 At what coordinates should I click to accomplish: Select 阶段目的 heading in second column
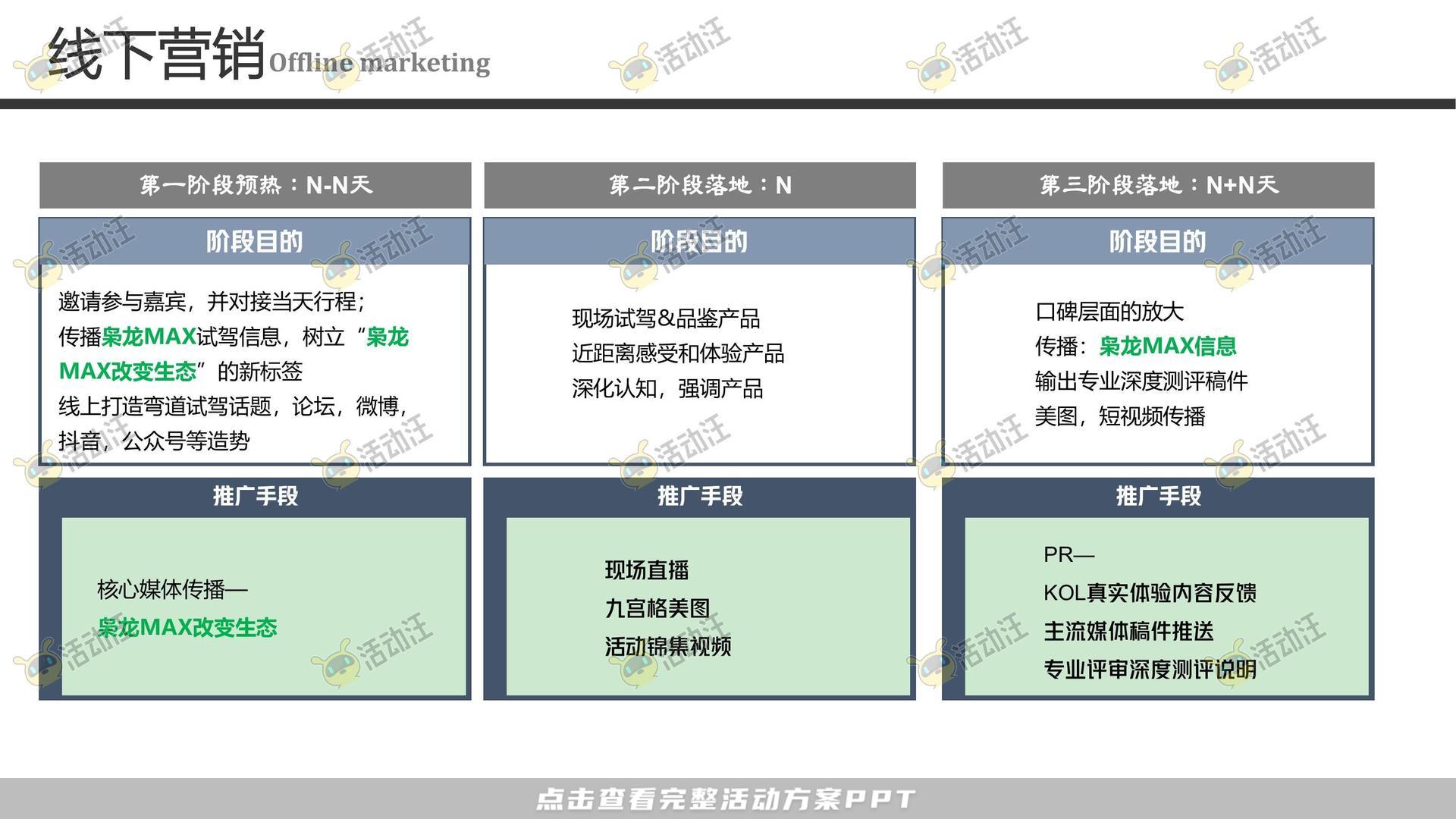click(699, 242)
